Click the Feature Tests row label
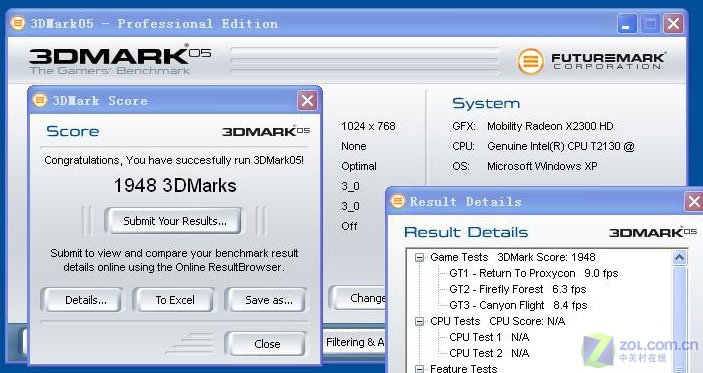 pos(464,369)
